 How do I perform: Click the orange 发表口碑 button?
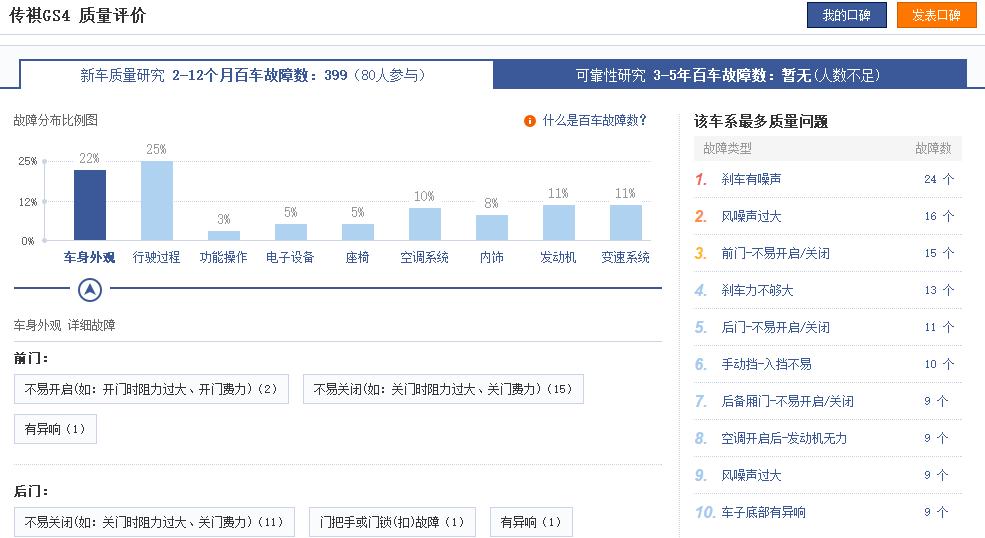(x=936, y=15)
